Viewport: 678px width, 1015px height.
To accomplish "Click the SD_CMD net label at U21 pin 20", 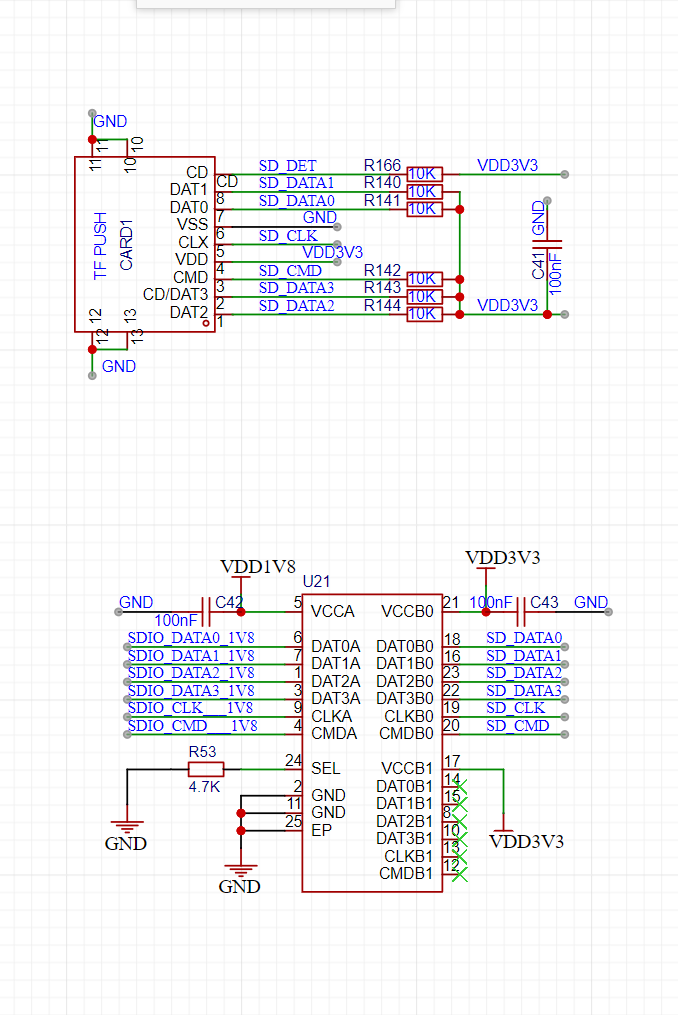I will [517, 726].
